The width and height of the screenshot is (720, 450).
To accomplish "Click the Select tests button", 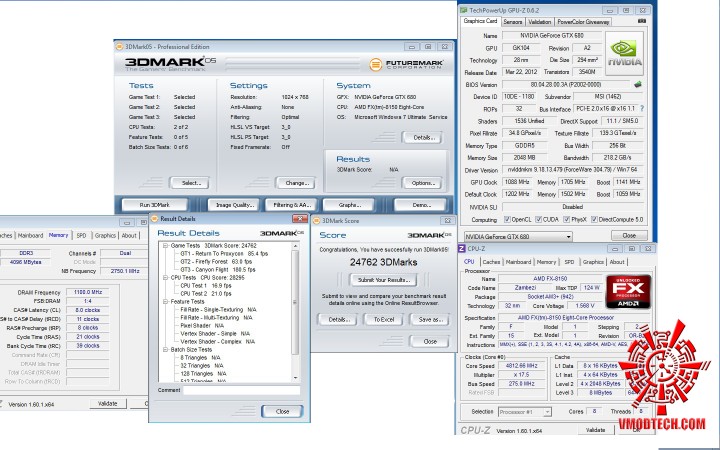I will tap(190, 183).
